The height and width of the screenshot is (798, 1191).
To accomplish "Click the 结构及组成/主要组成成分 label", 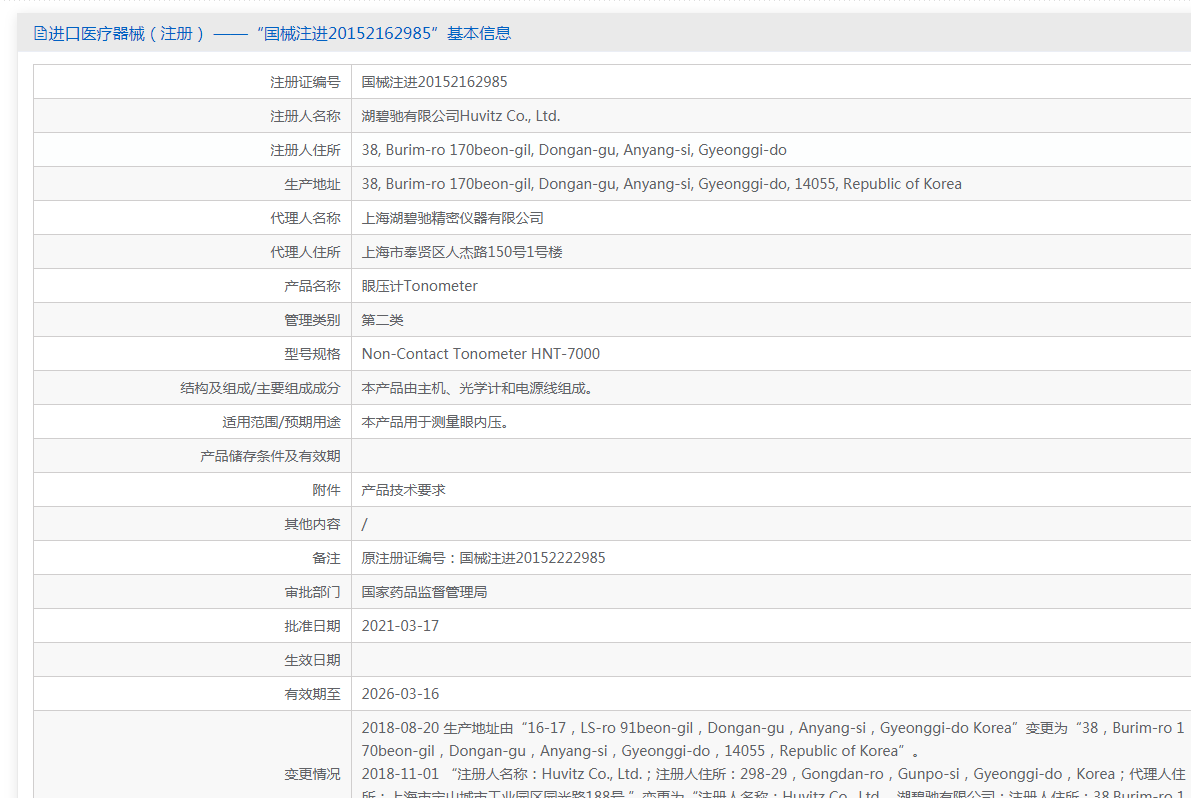I will [x=261, y=388].
